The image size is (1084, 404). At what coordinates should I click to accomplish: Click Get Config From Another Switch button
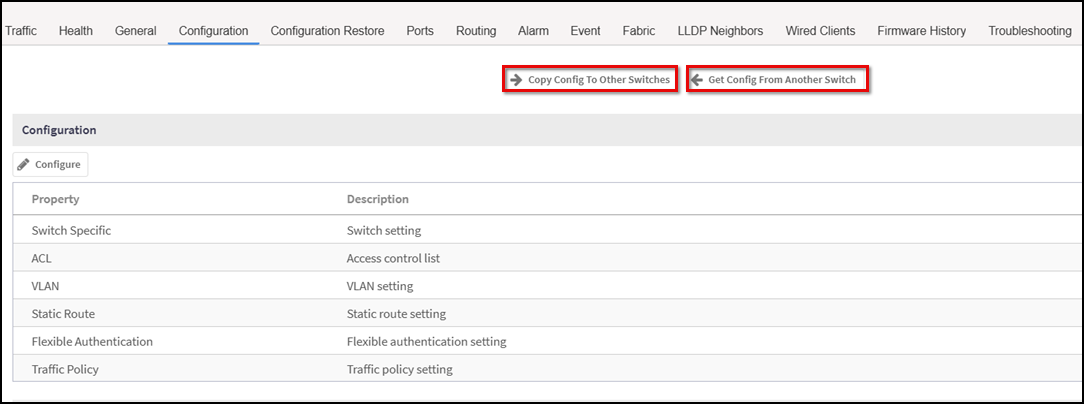coord(777,80)
